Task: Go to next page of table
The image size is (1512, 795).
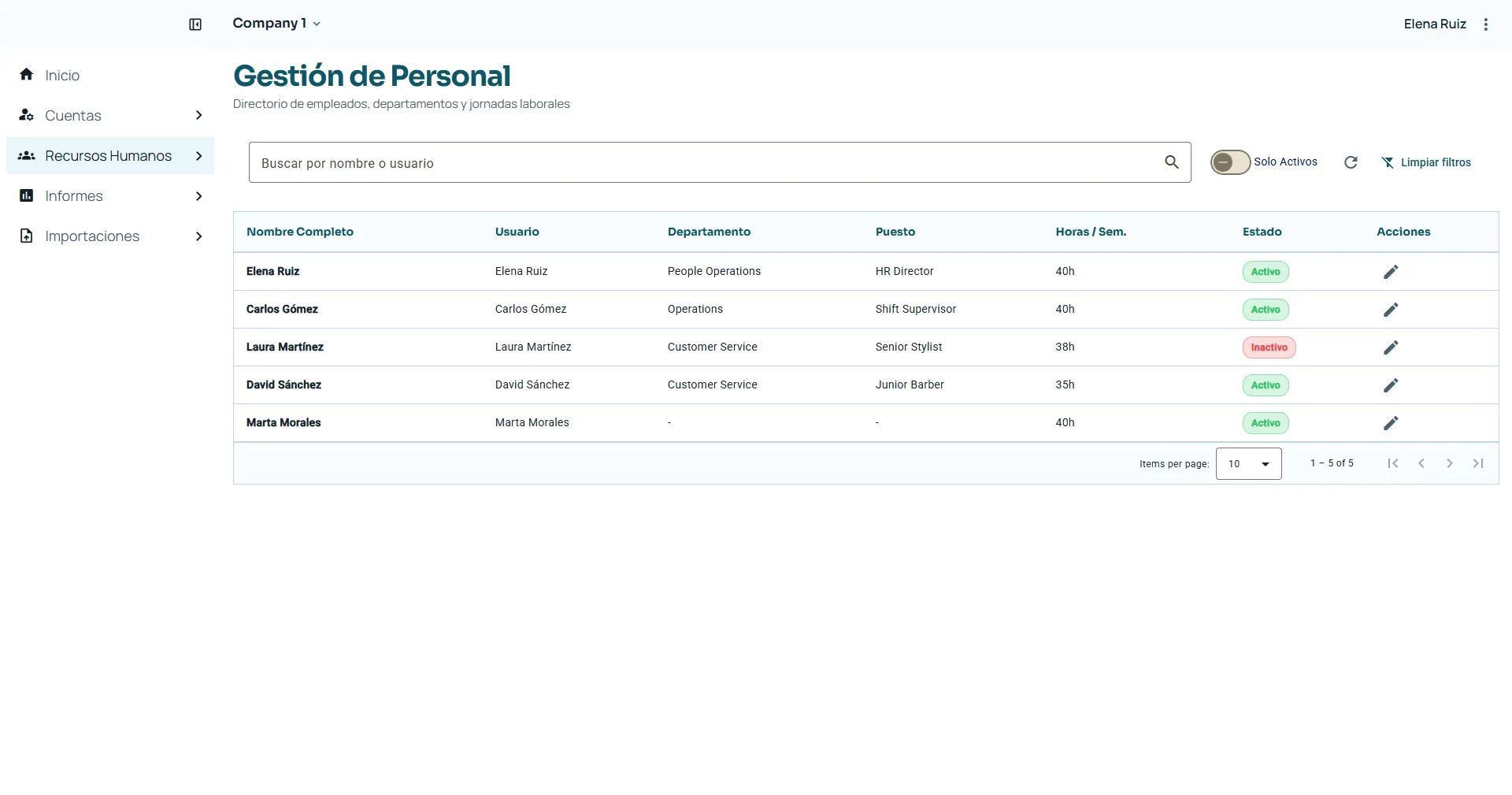Action: click(1450, 463)
